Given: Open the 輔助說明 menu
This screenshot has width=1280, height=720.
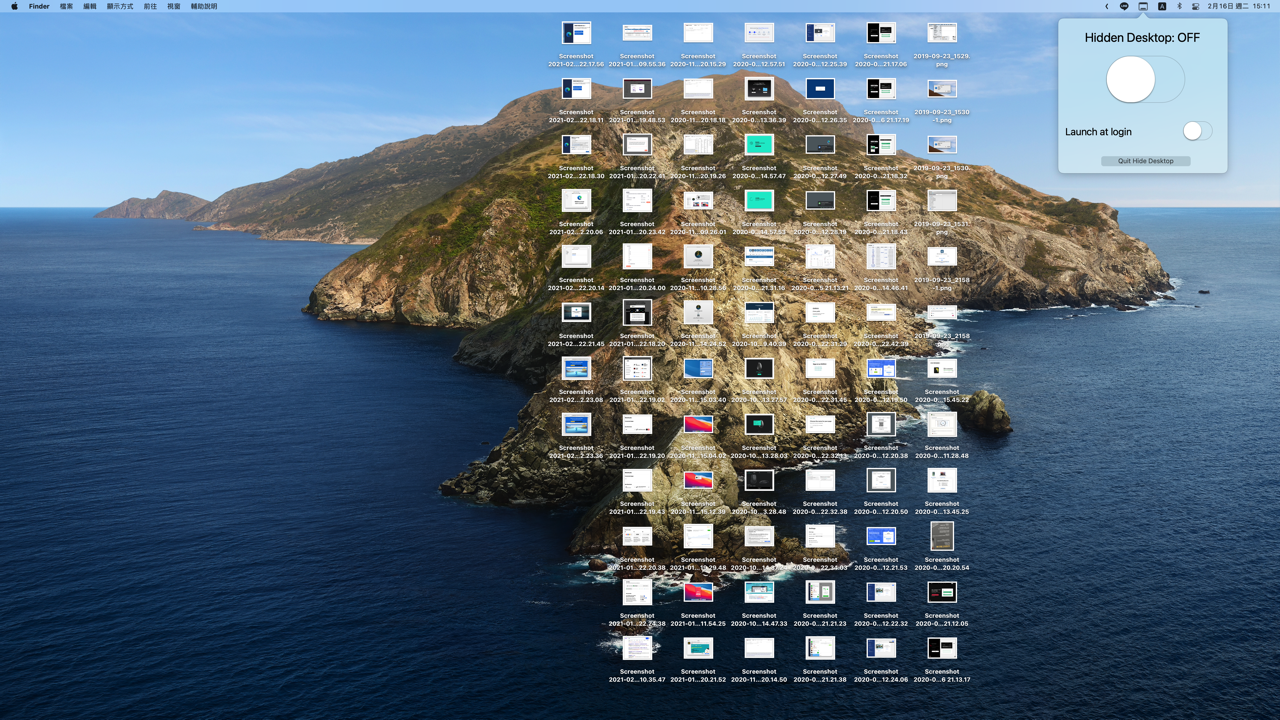Looking at the screenshot, I should click(204, 6).
